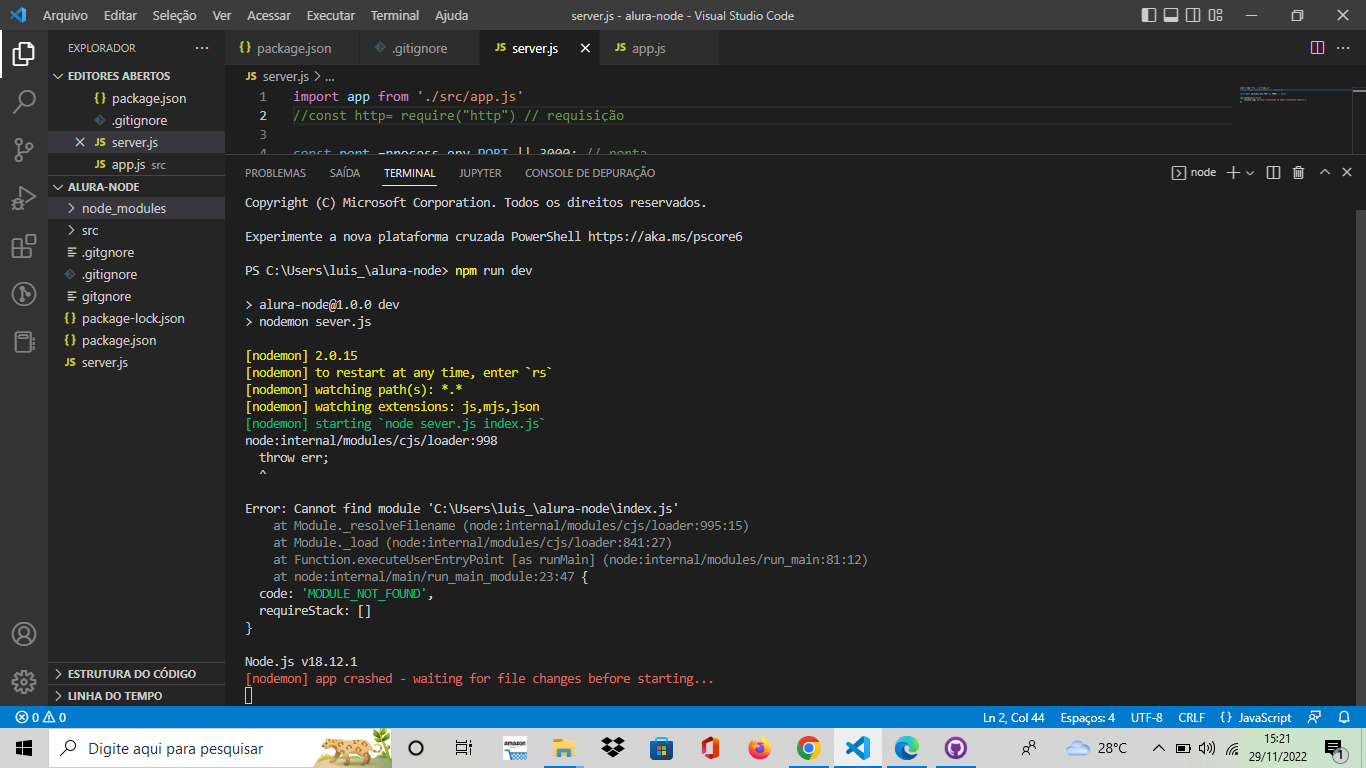
Task: Open terminal launch profile dropdown arrow
Action: (x=1250, y=173)
